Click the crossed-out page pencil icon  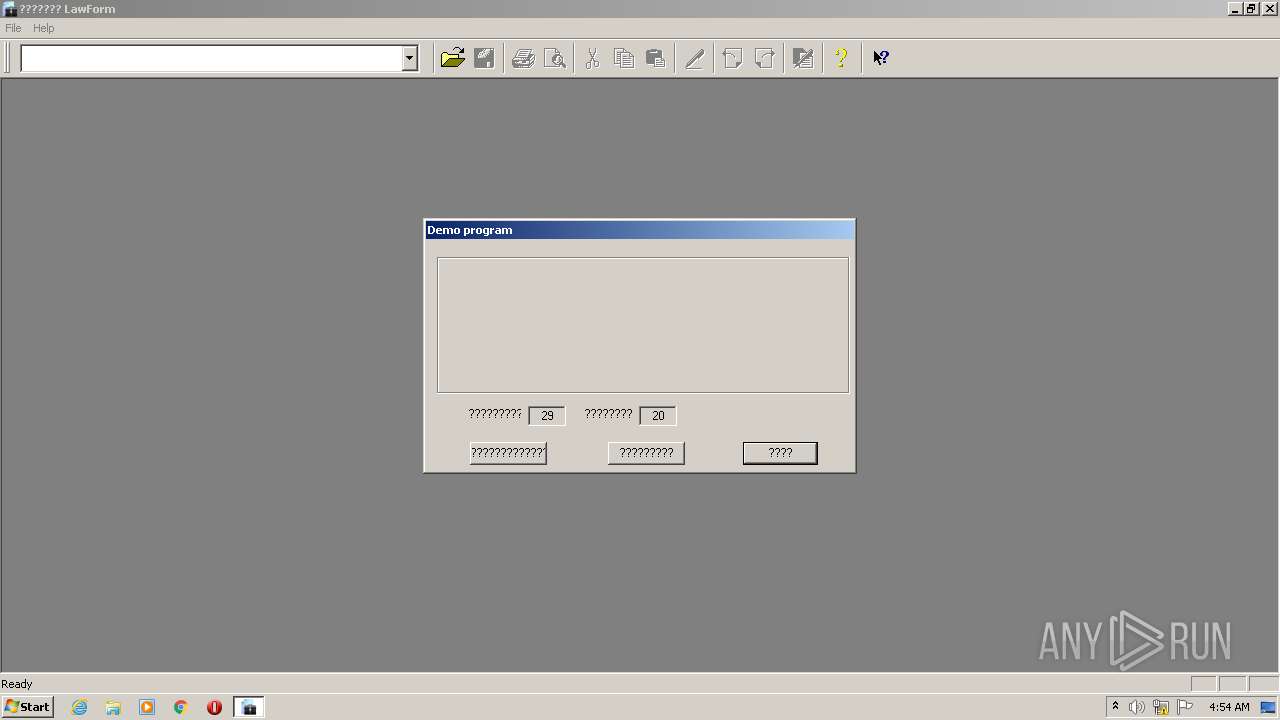[802, 58]
